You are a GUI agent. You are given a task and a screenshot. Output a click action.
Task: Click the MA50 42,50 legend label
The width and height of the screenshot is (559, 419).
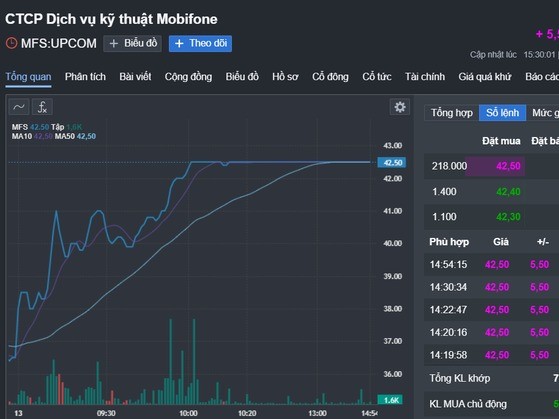point(75,136)
